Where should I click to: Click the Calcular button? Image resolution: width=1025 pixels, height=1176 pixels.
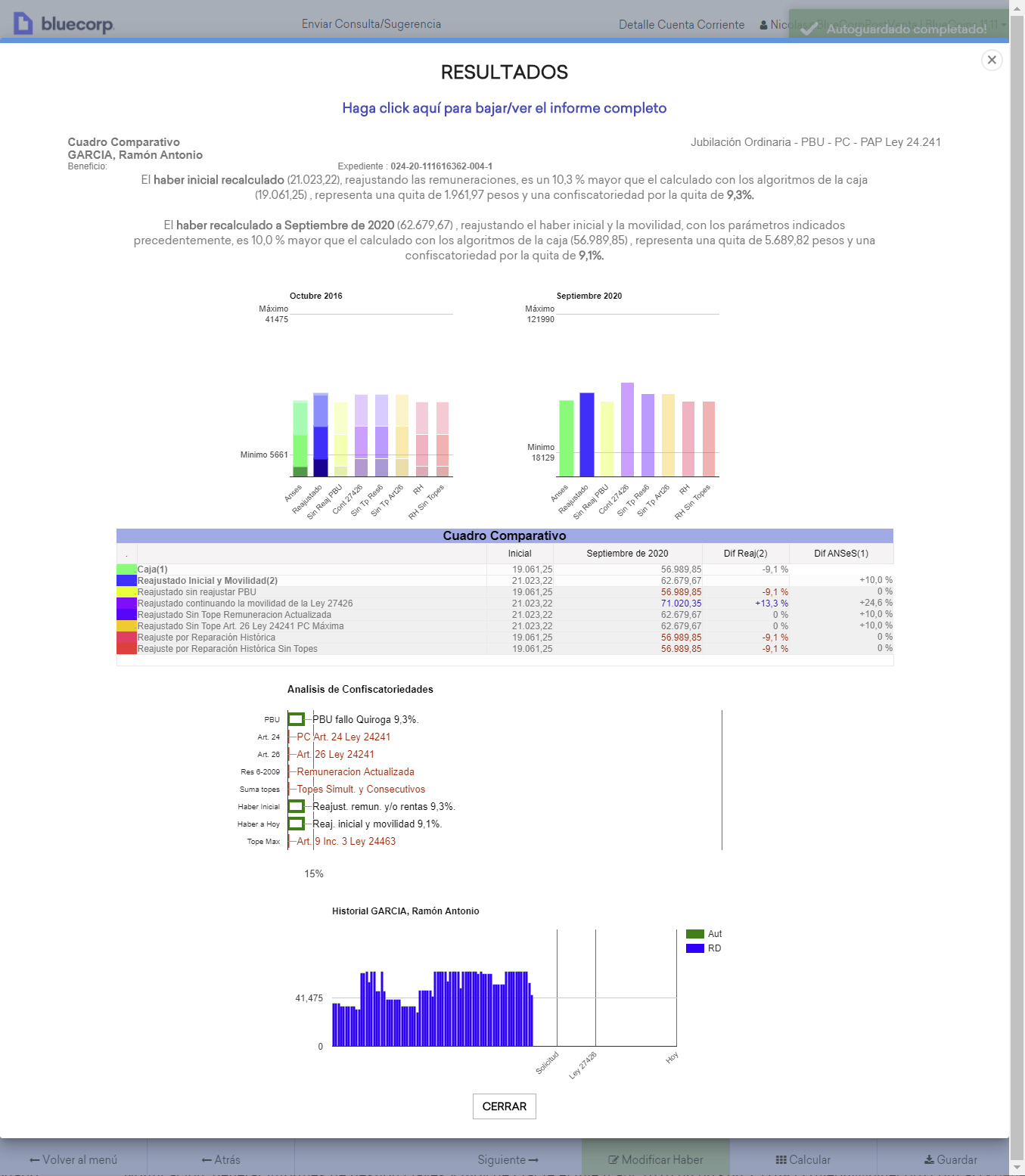click(803, 1159)
